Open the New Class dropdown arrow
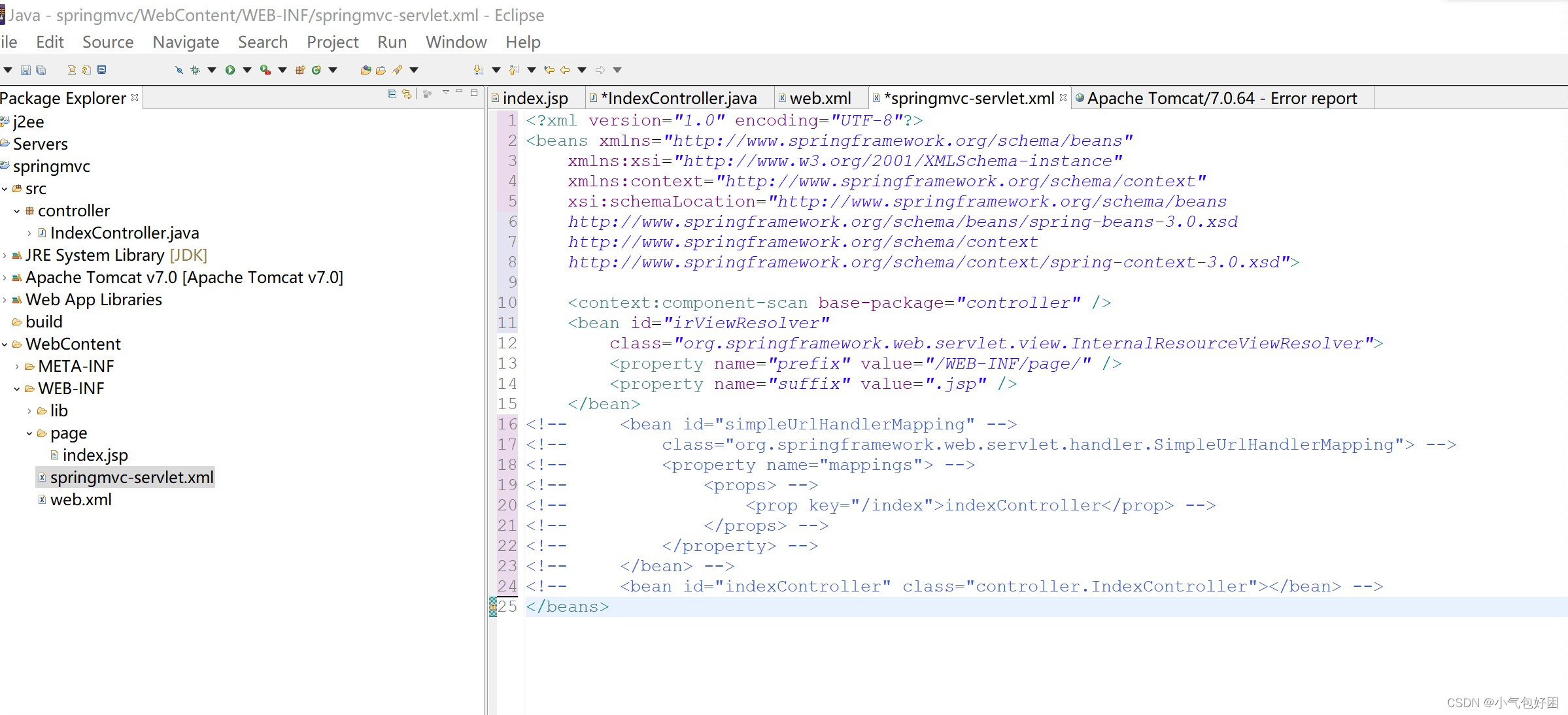The height and width of the screenshot is (715, 1568). [333, 70]
